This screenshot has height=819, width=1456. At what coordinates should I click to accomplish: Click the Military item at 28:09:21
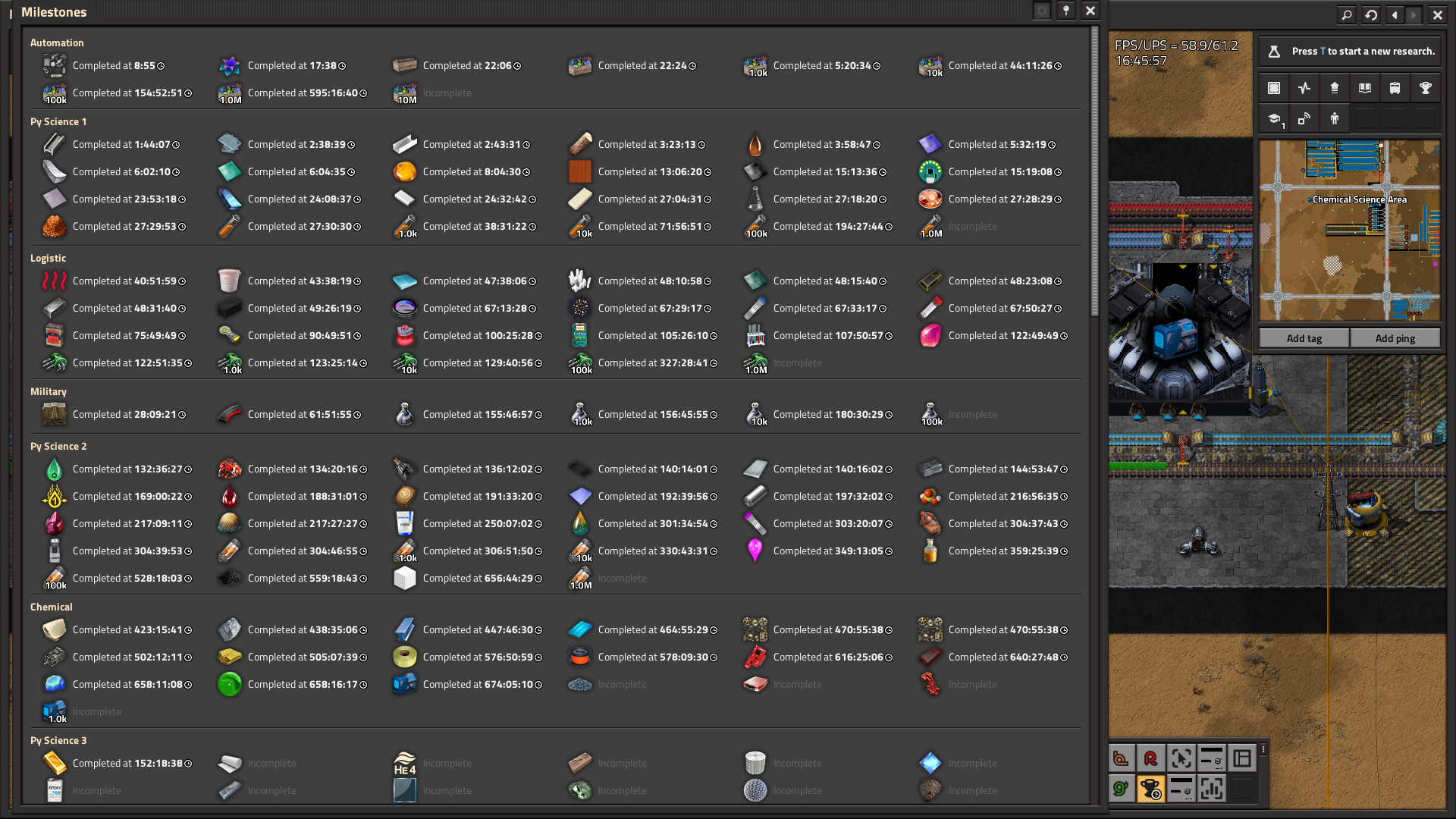55,414
